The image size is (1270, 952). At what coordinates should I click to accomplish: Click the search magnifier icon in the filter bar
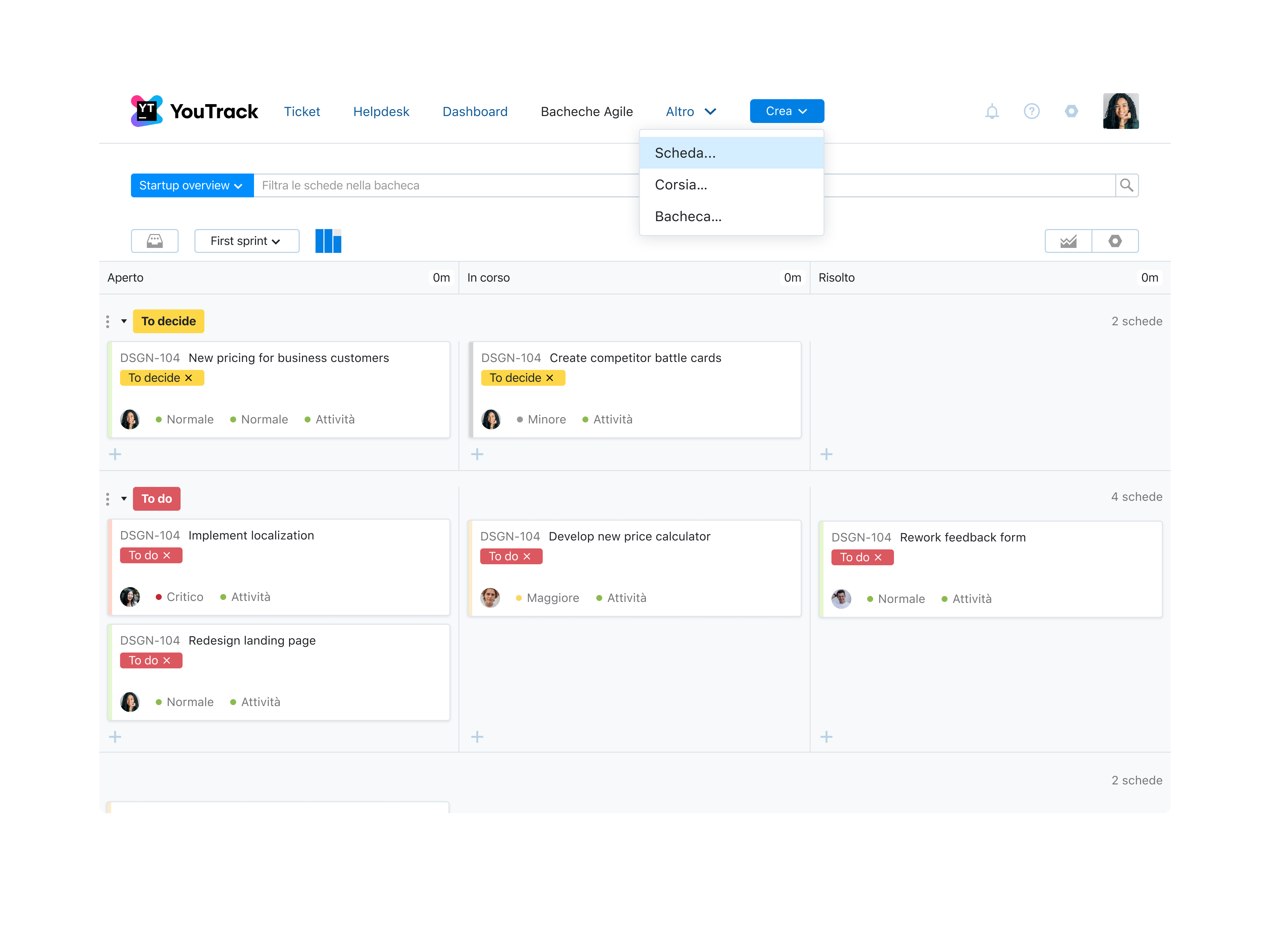1127,185
